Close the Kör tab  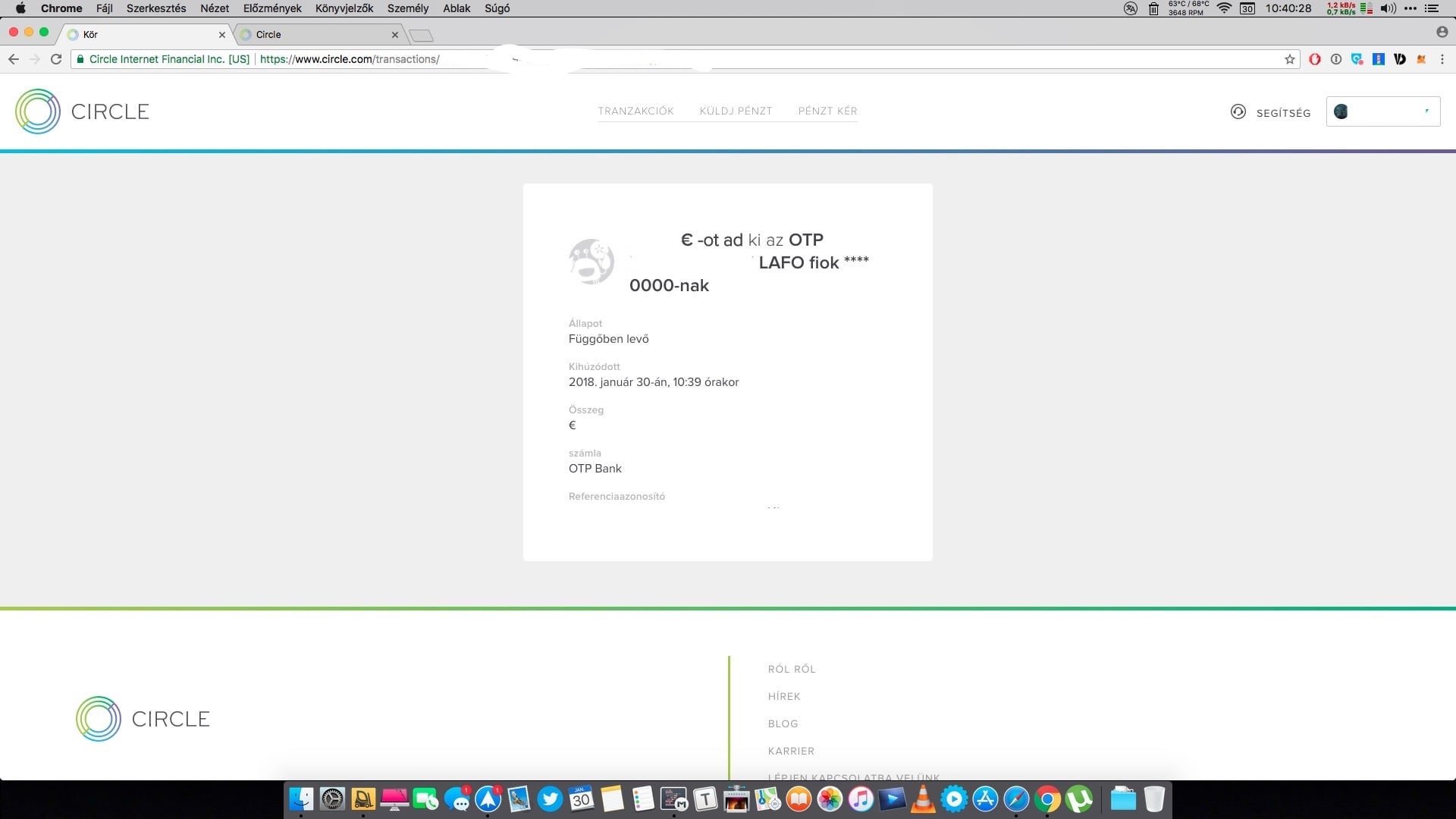click(222, 35)
